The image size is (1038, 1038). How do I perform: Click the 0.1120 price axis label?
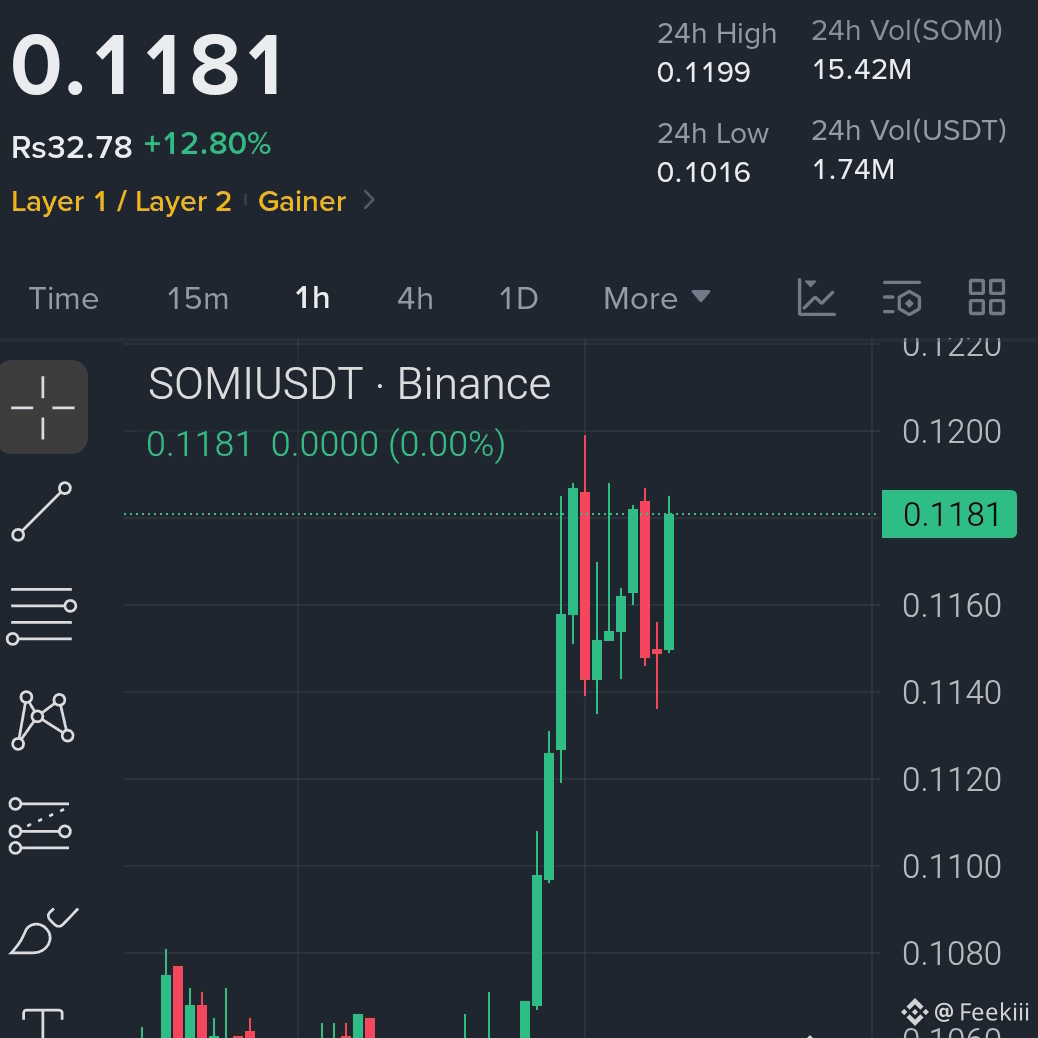pyautogui.click(x=951, y=780)
